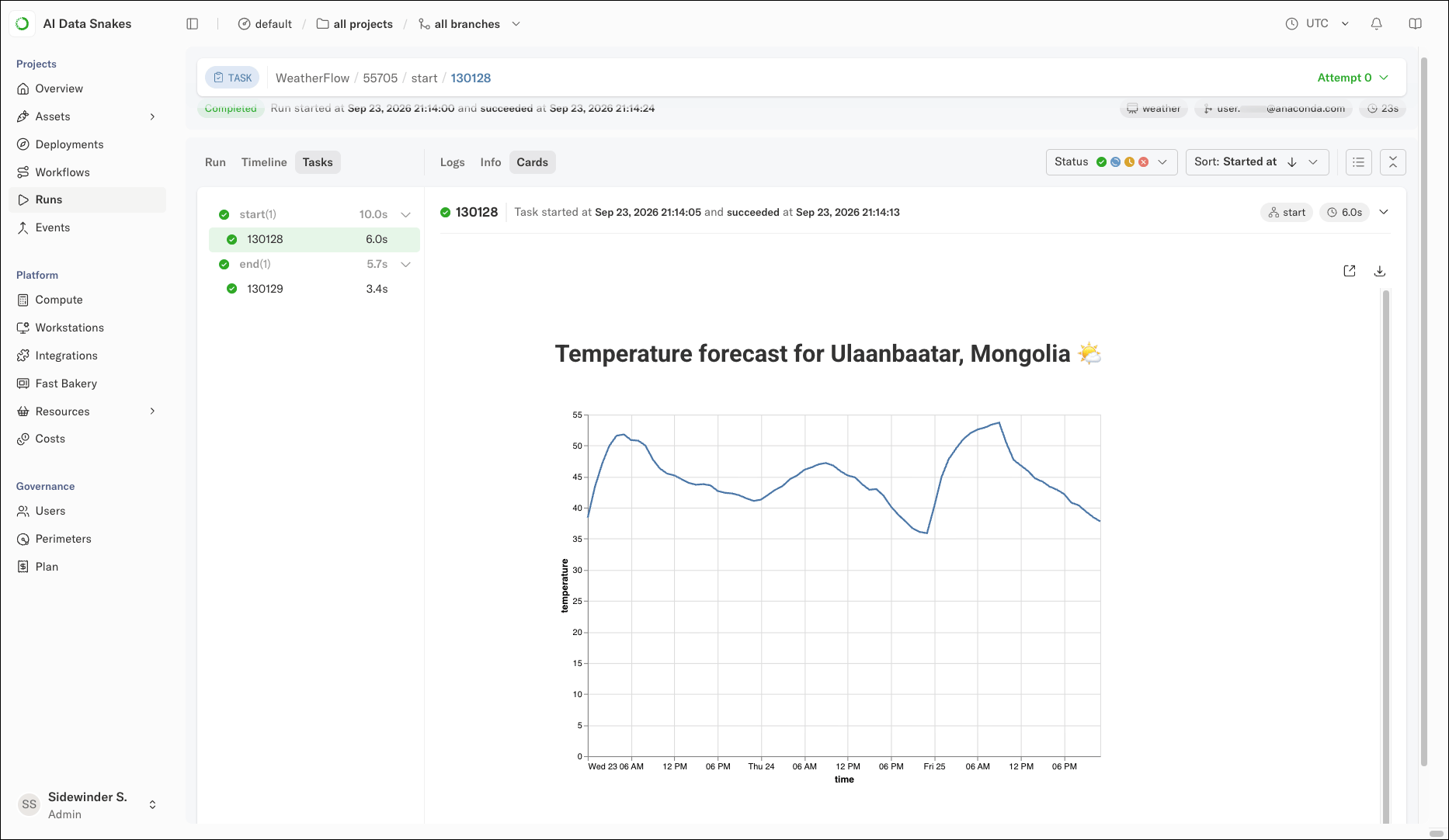Click the Integrations icon in sidebar
1449x840 pixels.
(23, 356)
